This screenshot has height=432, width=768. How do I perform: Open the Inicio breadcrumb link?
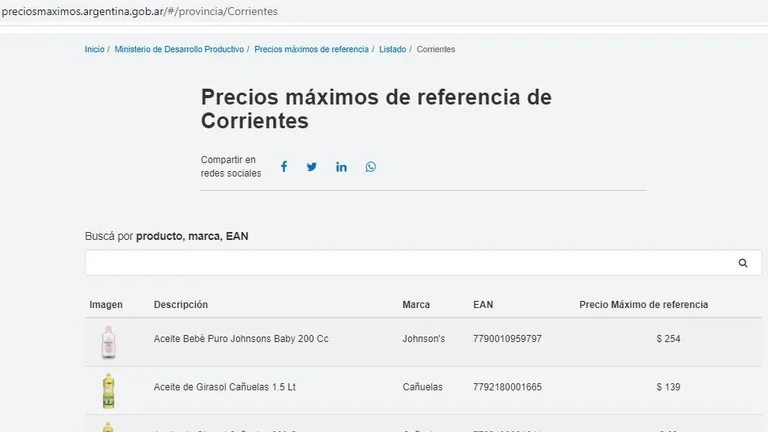point(95,49)
